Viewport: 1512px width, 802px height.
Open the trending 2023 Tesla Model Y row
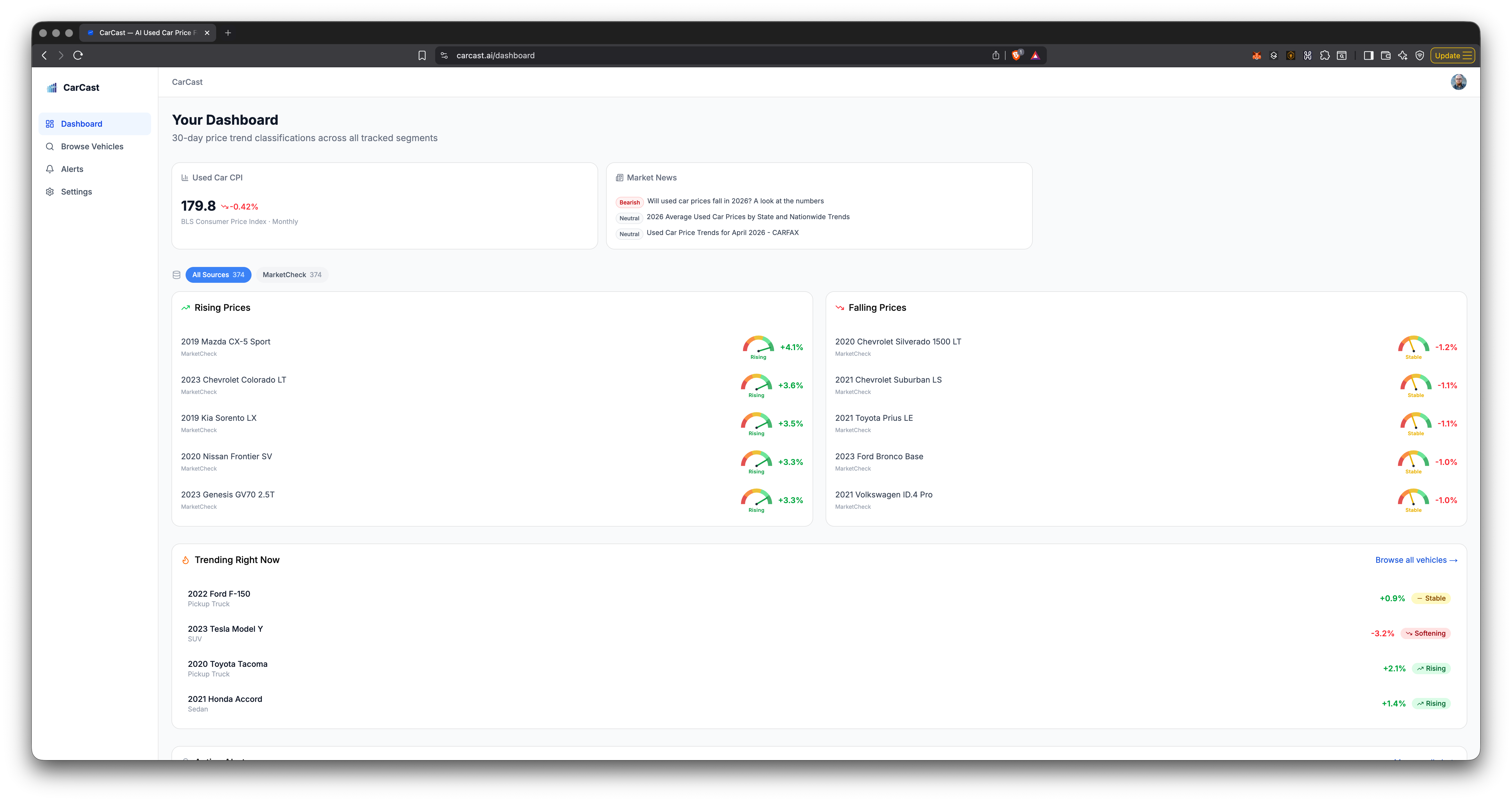coord(819,634)
